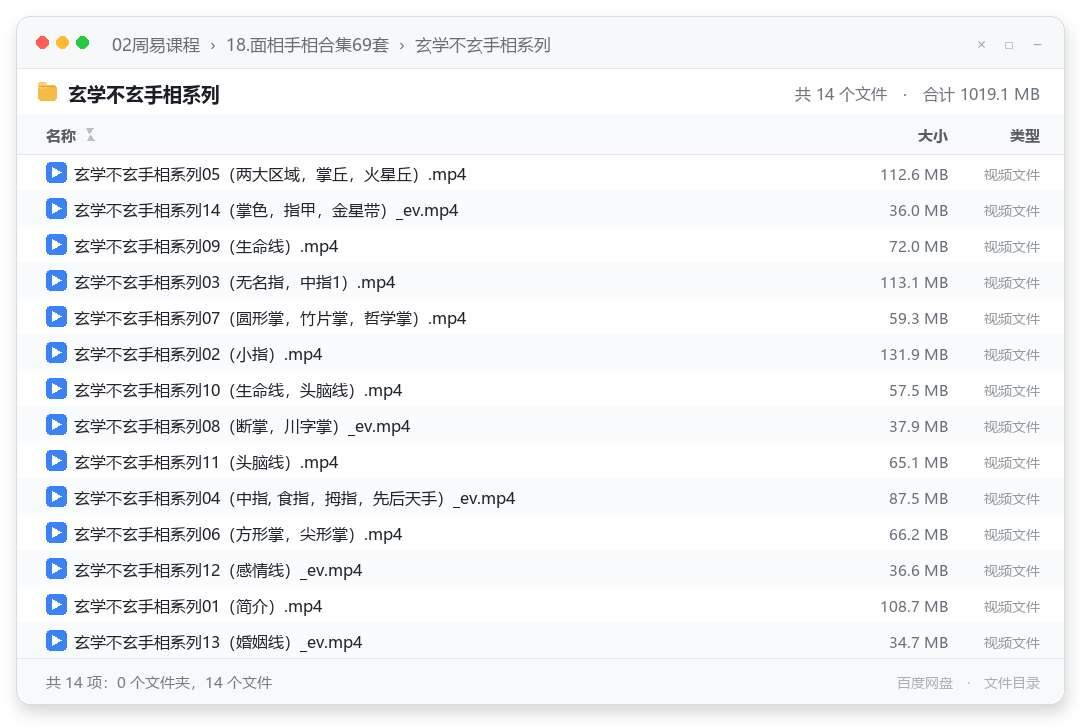Go to 02周易课程 breadcrumb
The image size is (1080, 728).
156,45
